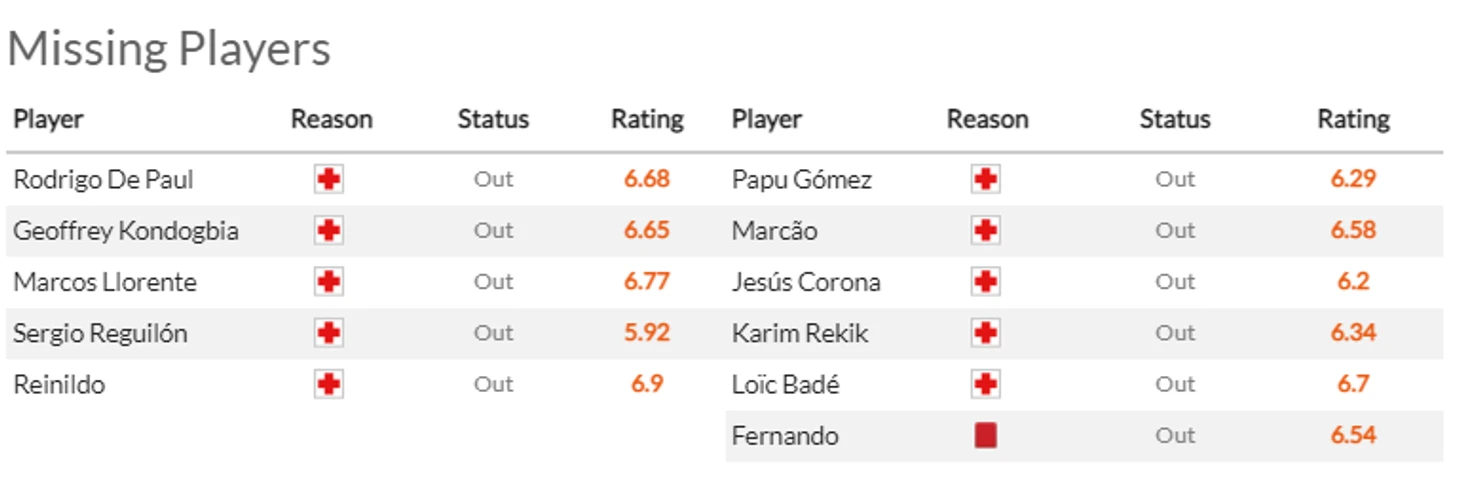Click the left Reason column header
Screen dimensions: 1460x496
pos(332,119)
